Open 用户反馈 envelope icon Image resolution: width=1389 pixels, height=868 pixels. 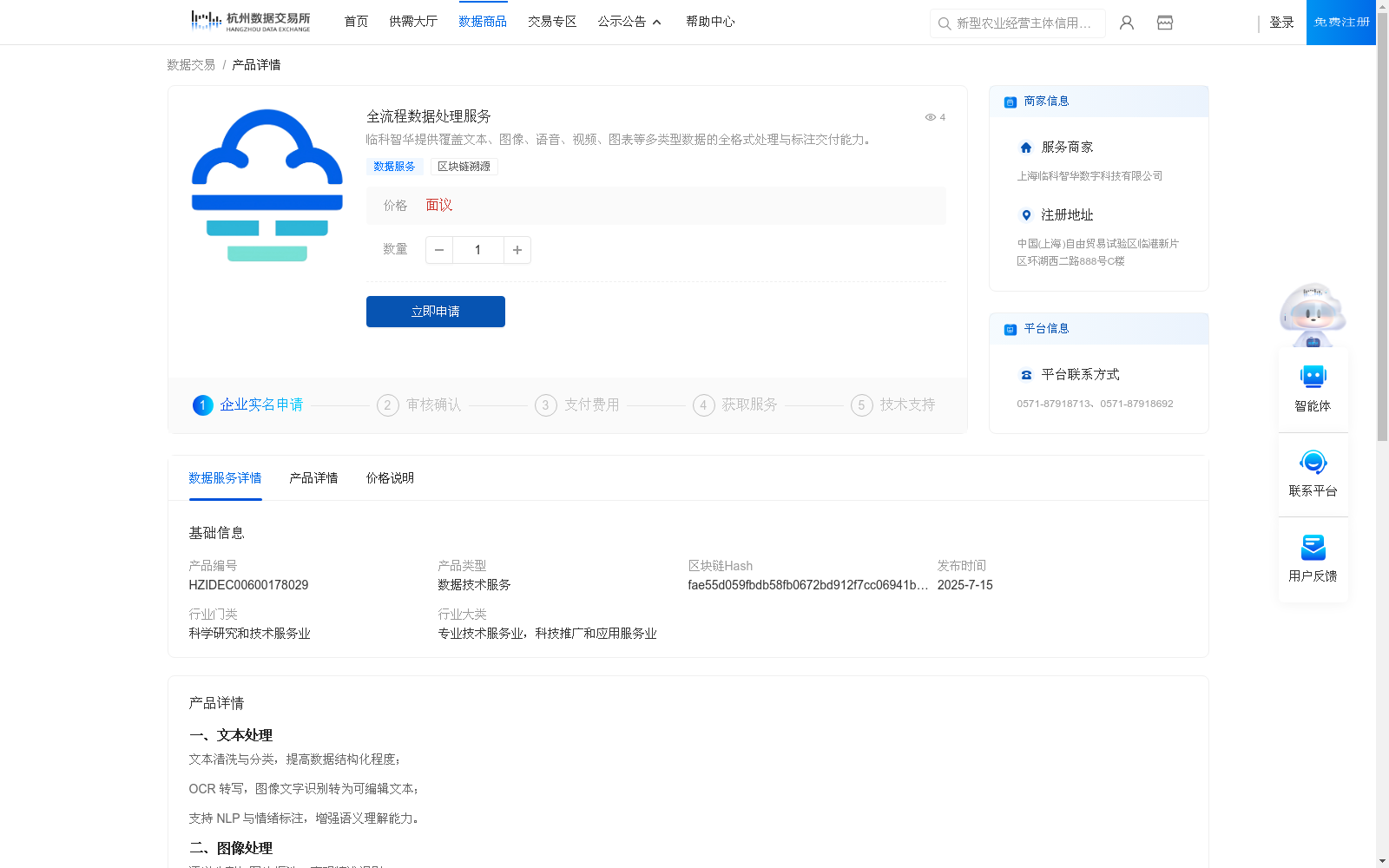tap(1313, 547)
